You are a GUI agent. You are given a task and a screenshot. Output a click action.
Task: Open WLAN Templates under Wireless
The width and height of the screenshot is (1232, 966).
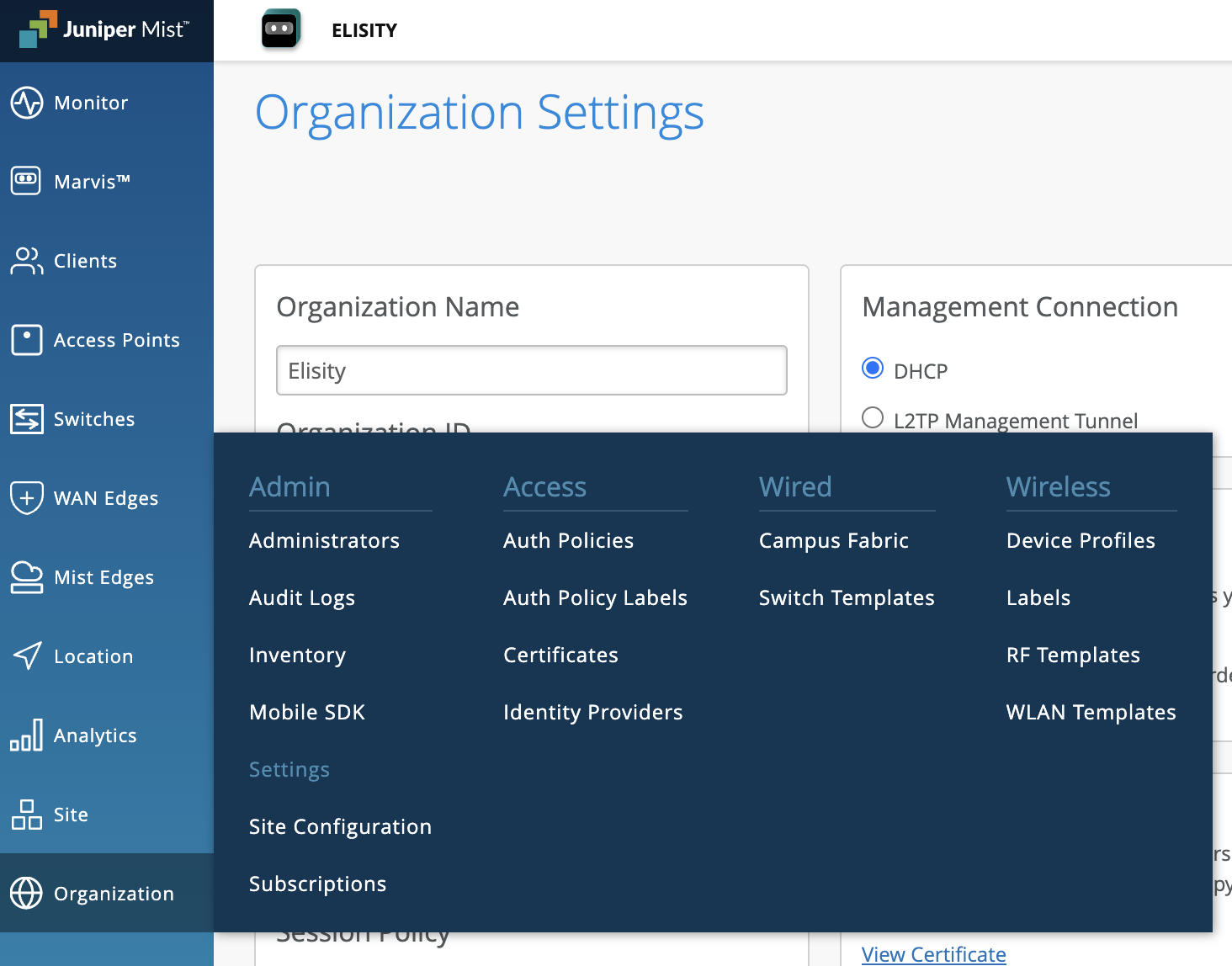coord(1091,712)
